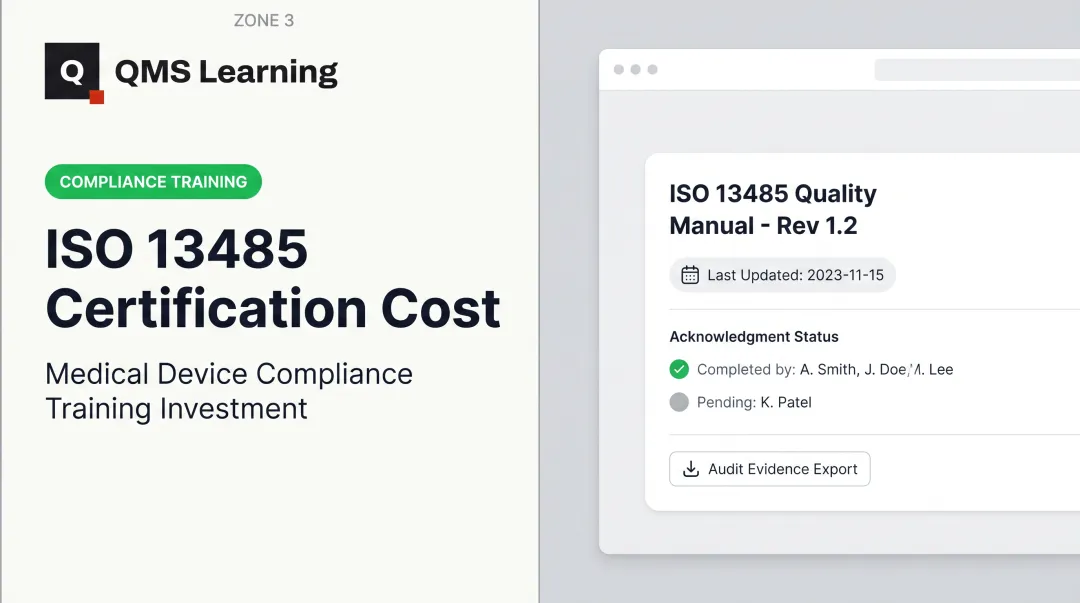Click the Audit Evidence Export button

[x=769, y=469]
